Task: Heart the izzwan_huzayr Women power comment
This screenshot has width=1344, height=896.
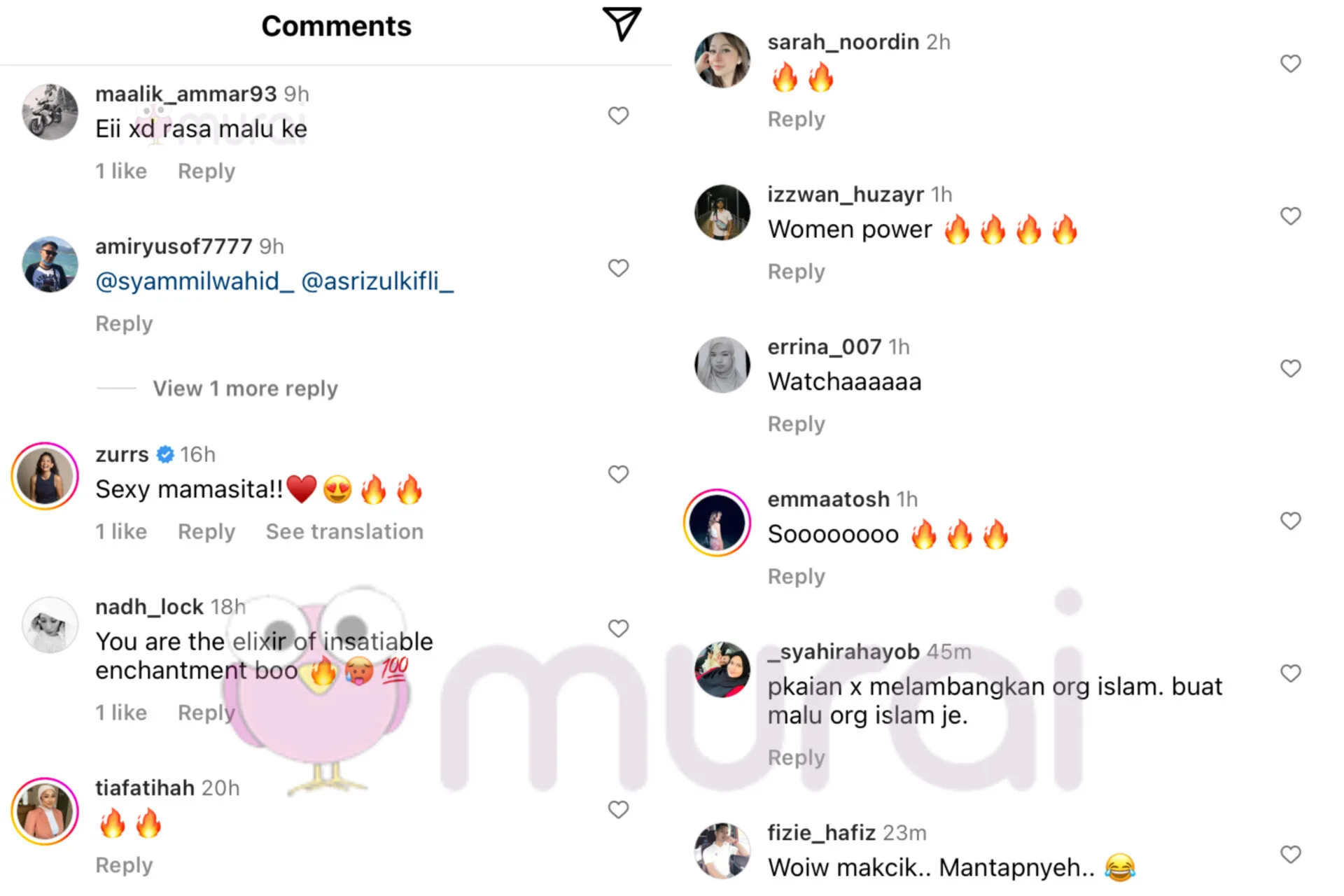Action: click(1291, 216)
